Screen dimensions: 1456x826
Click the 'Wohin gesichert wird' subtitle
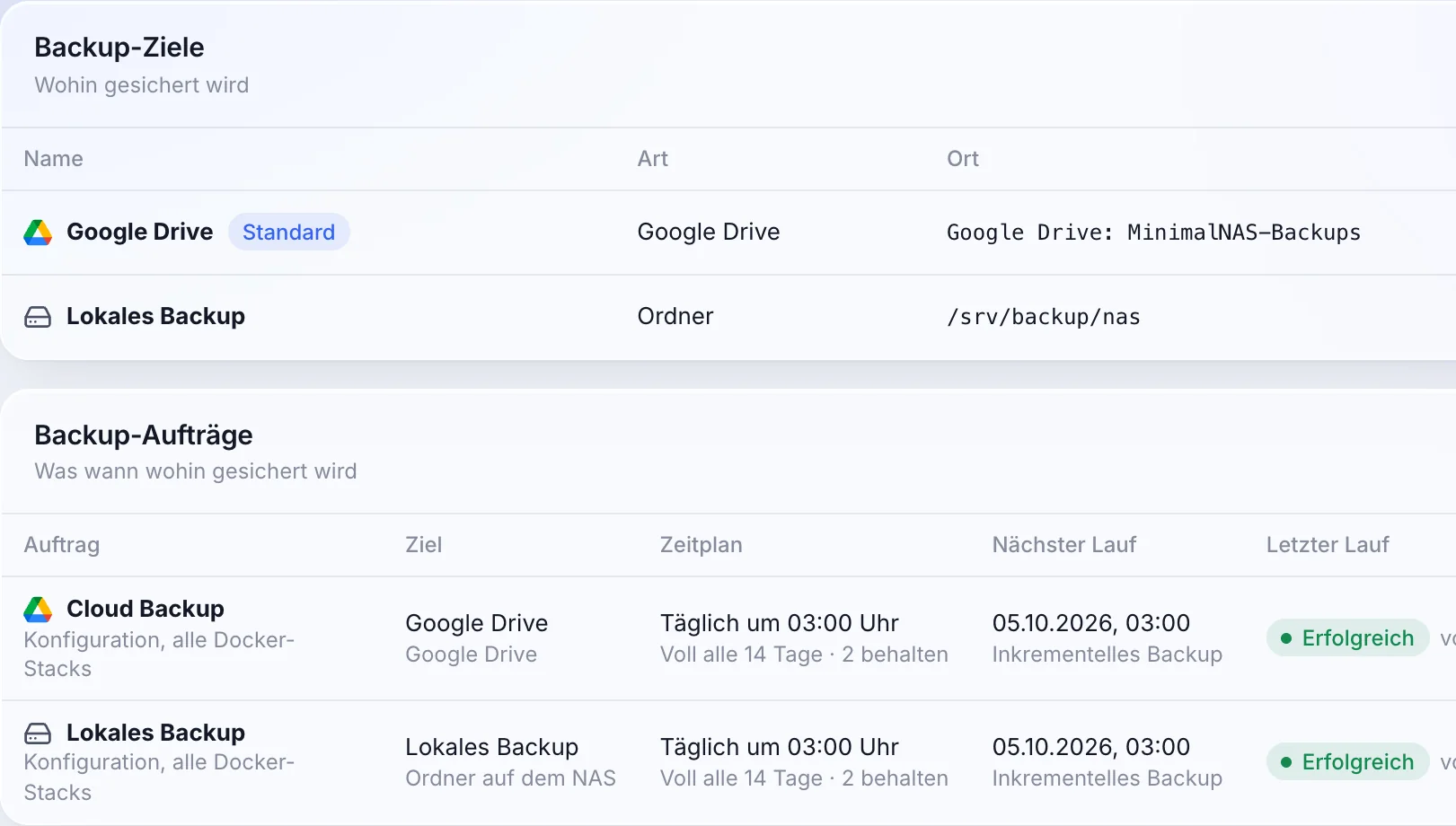tap(142, 85)
